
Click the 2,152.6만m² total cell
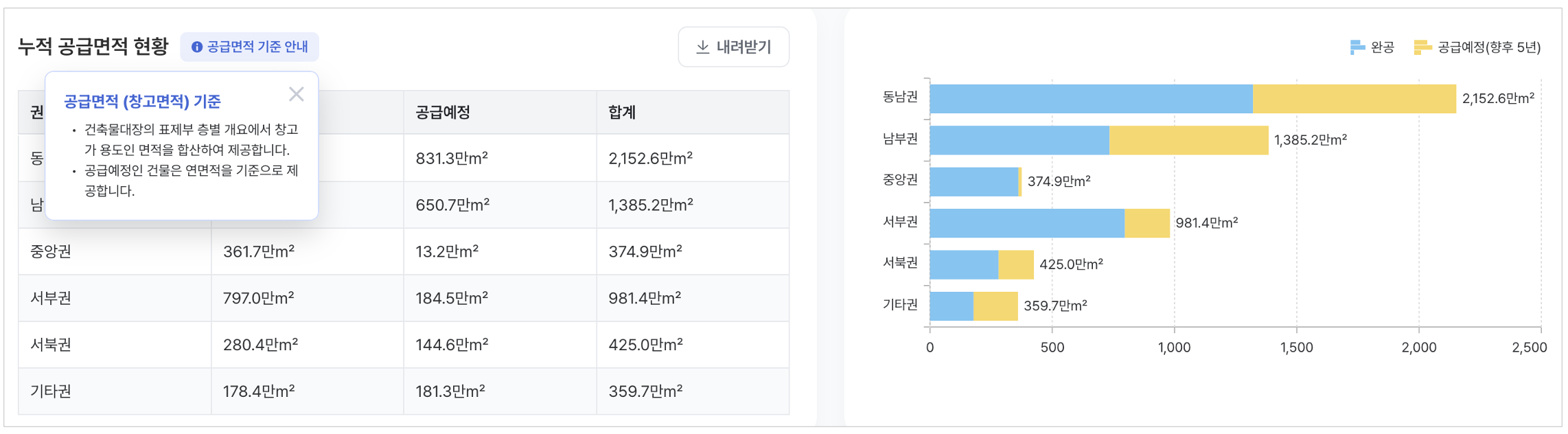(x=650, y=159)
